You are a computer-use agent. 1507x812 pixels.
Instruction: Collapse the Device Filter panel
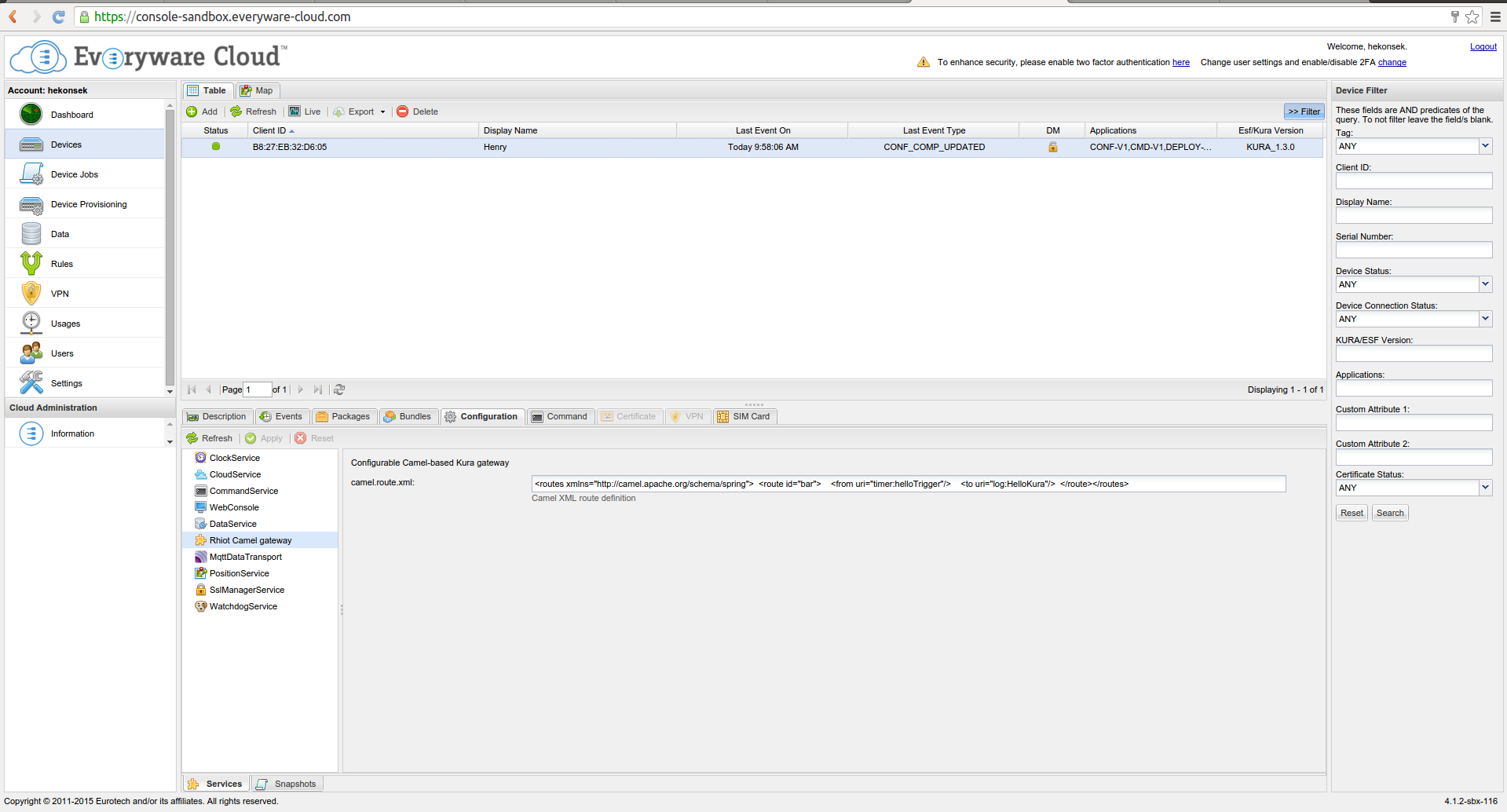pyautogui.click(x=1304, y=112)
